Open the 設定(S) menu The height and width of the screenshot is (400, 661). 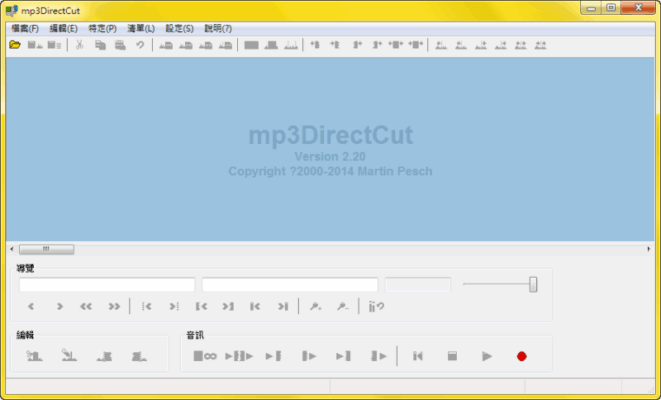[180, 29]
